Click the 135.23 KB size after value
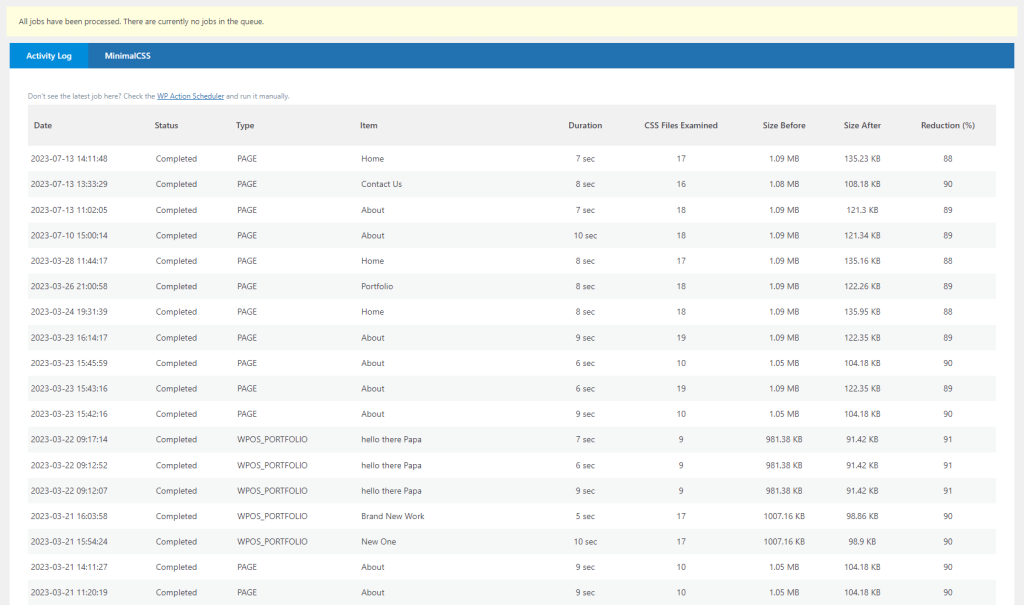 tap(862, 159)
